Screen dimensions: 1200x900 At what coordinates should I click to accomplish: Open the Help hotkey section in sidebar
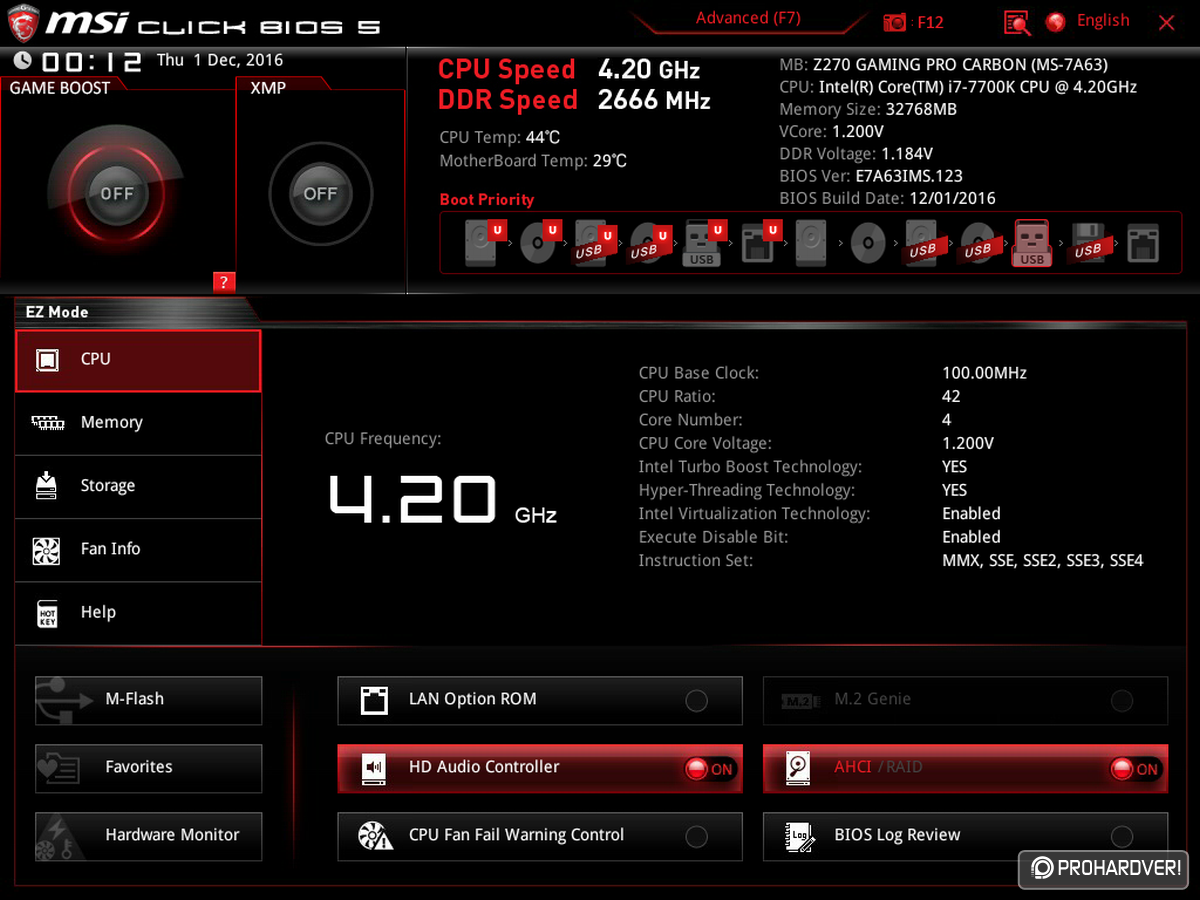pos(138,612)
